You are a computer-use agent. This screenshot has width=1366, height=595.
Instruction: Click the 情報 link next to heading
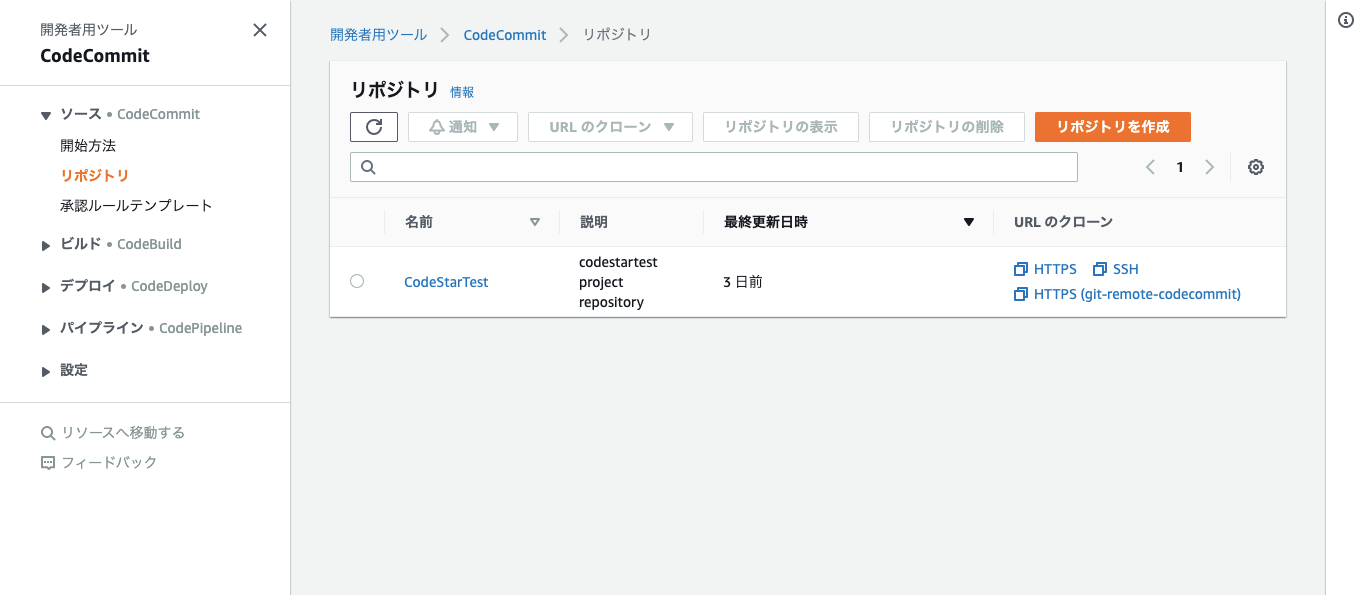point(462,91)
